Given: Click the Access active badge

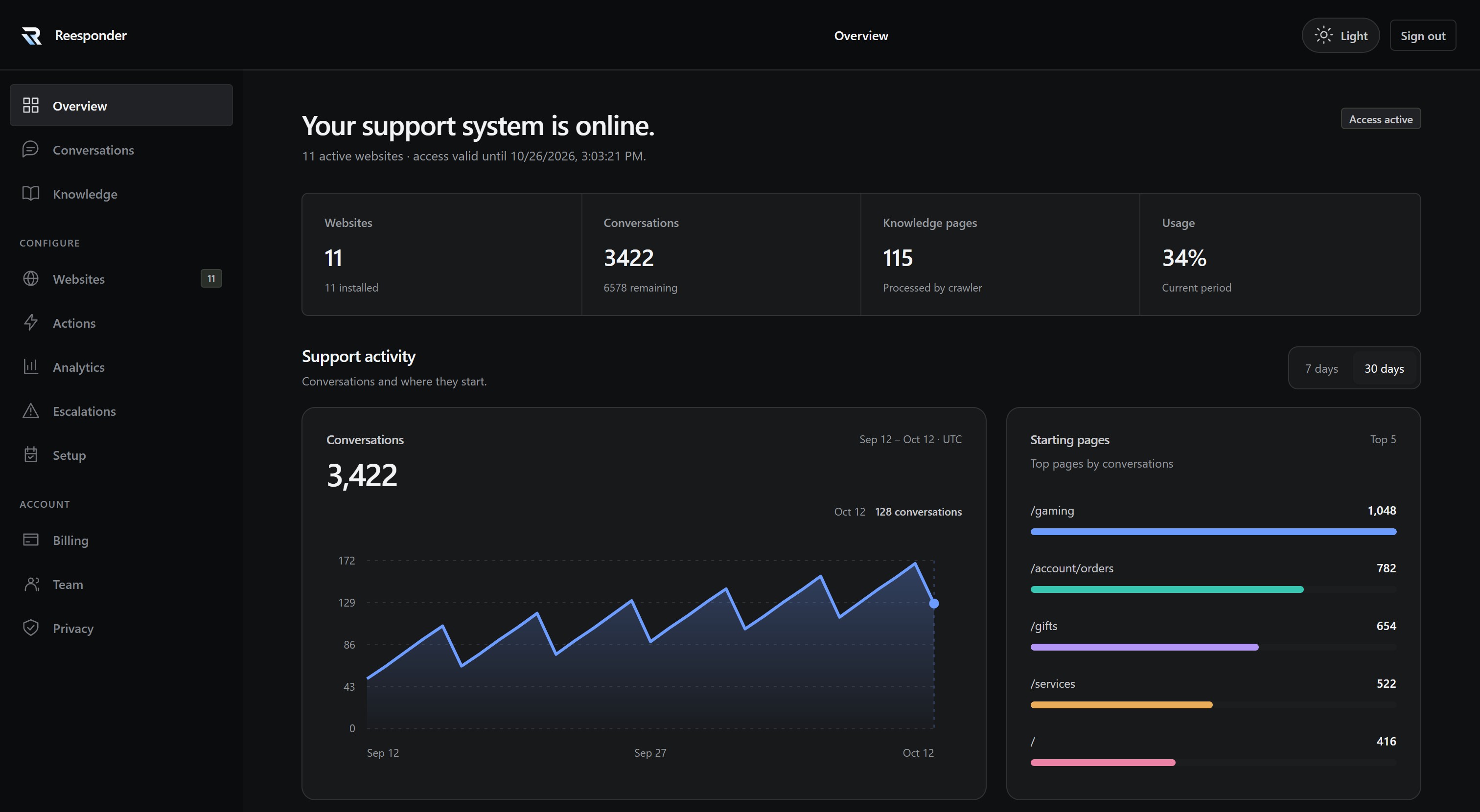Looking at the screenshot, I should (1381, 119).
